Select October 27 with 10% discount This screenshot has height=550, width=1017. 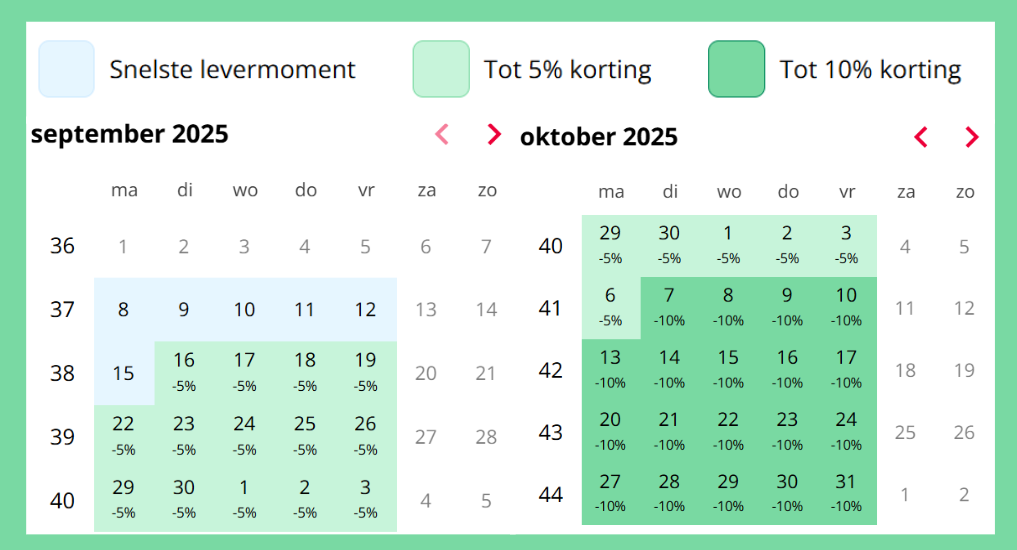(x=610, y=492)
